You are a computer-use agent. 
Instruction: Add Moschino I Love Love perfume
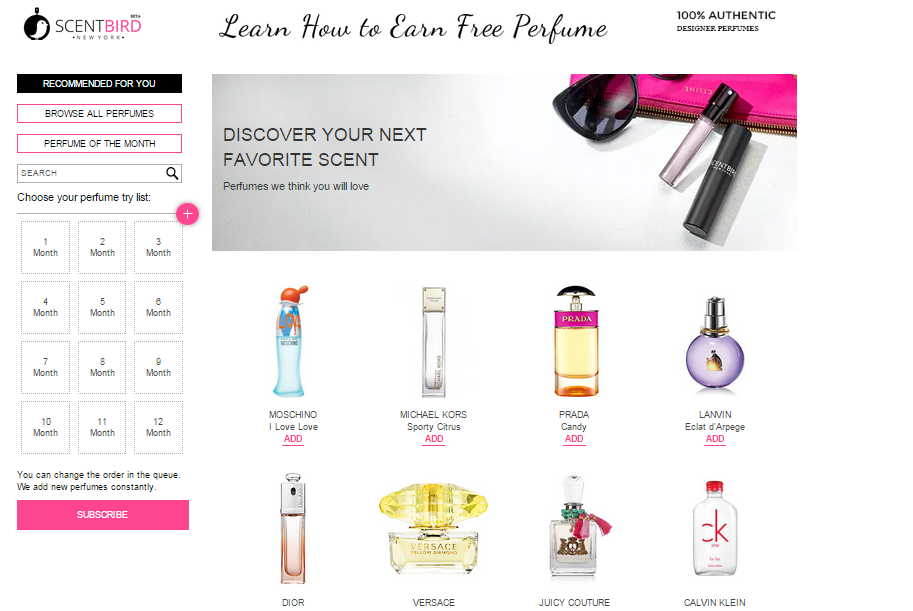293,439
